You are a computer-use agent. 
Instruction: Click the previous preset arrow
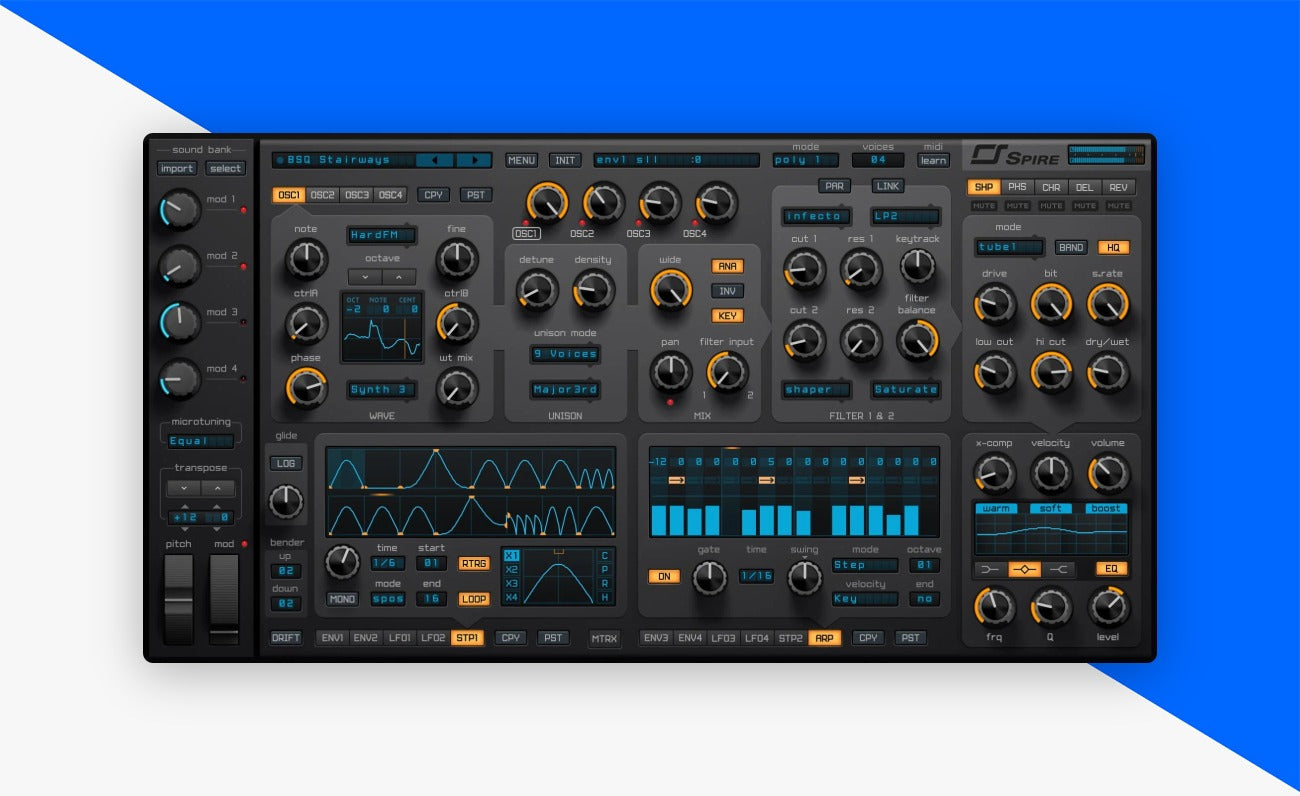(x=434, y=160)
